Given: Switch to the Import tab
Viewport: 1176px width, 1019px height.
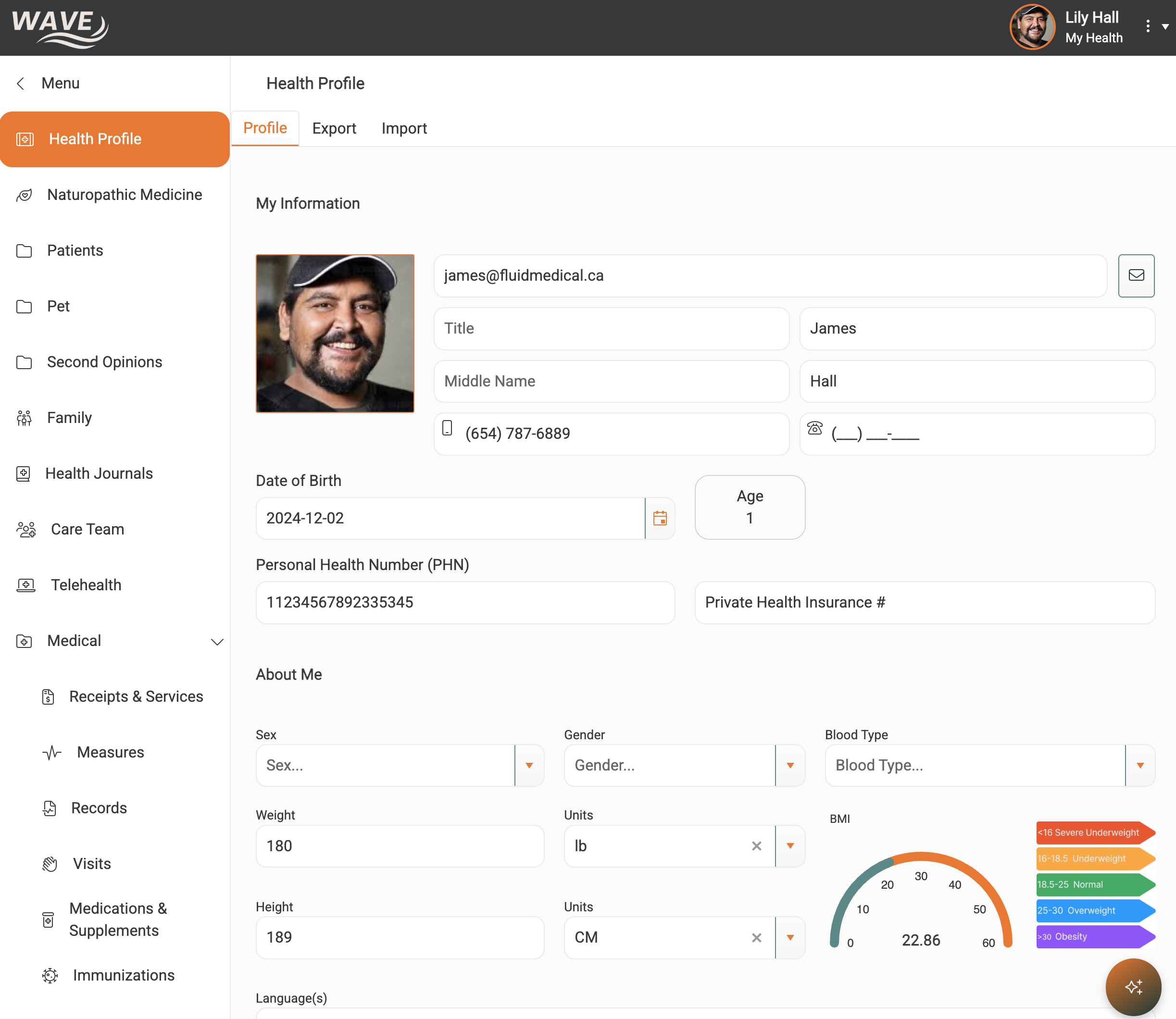Looking at the screenshot, I should click(404, 128).
